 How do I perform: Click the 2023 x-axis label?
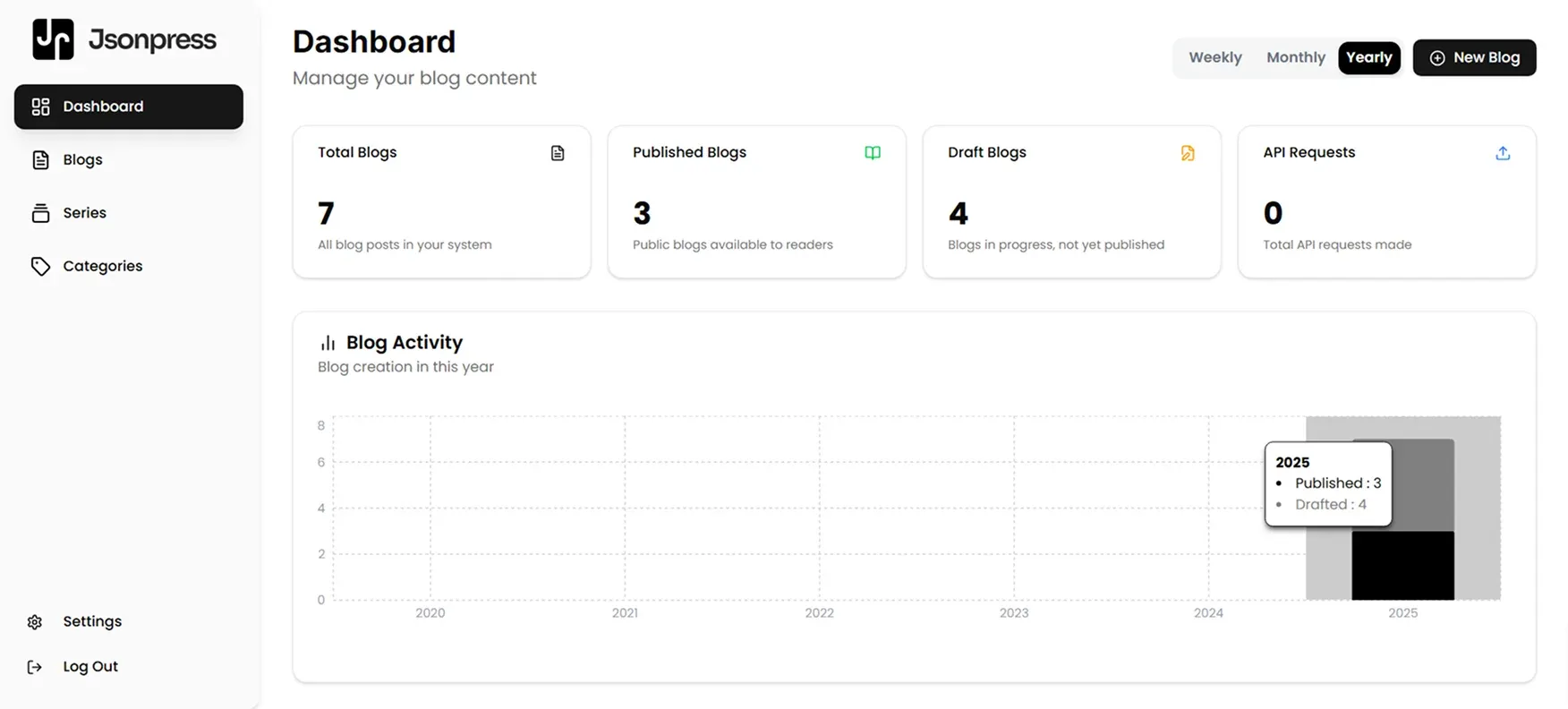tap(1014, 613)
